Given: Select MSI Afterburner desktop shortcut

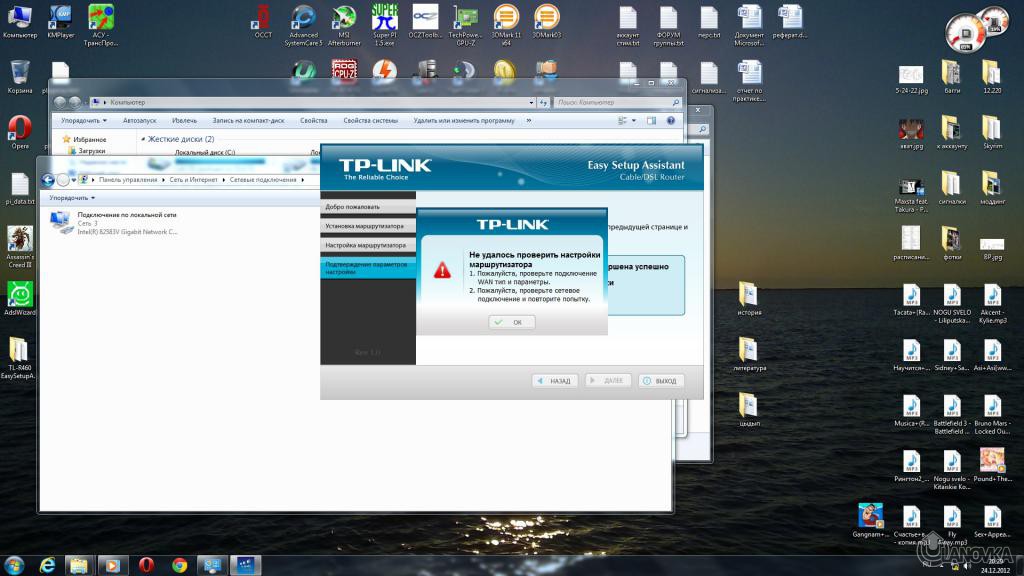Looking at the screenshot, I should pyautogui.click(x=344, y=25).
